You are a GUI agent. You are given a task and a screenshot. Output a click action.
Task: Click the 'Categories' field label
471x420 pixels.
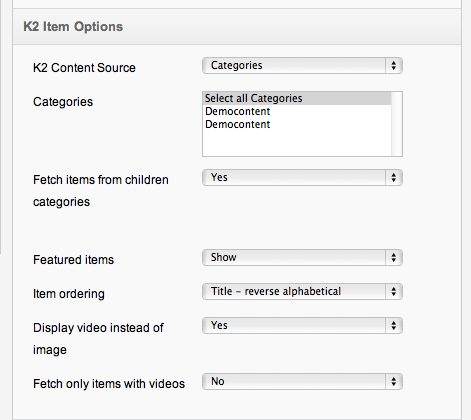coord(63,102)
